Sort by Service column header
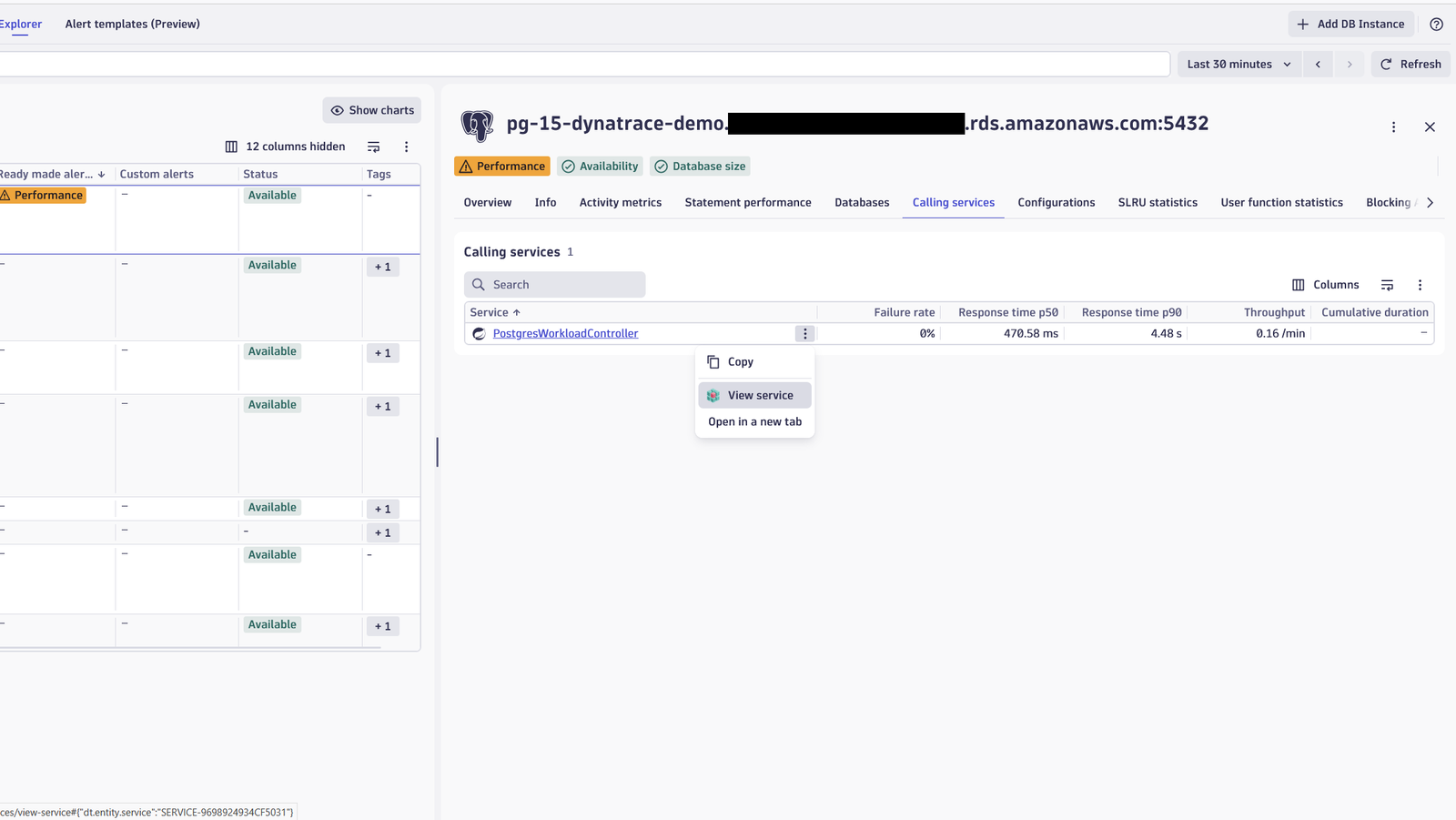Screen dimensions: 1456x820 (495, 312)
